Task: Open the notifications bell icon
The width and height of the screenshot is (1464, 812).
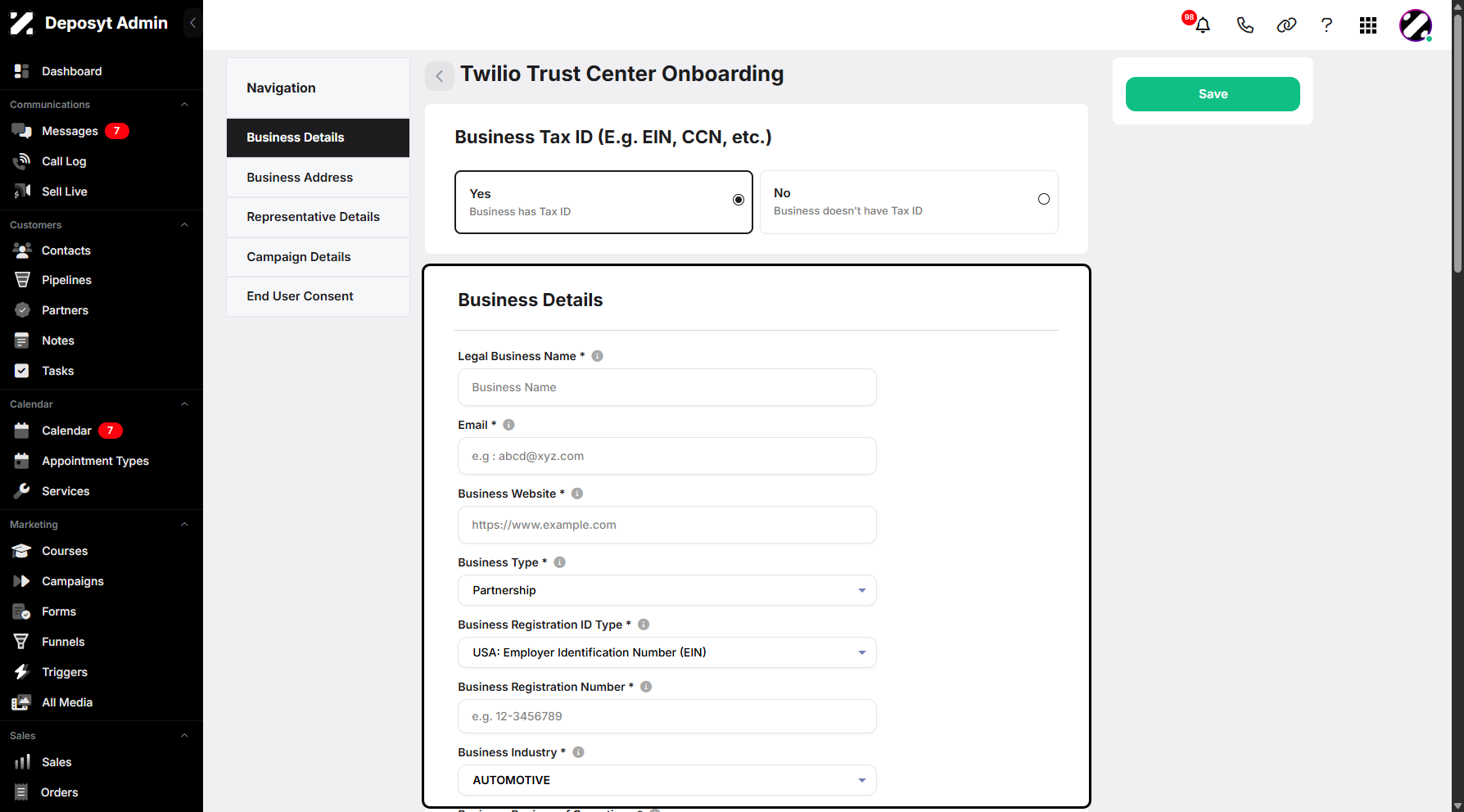Action: (x=1202, y=25)
